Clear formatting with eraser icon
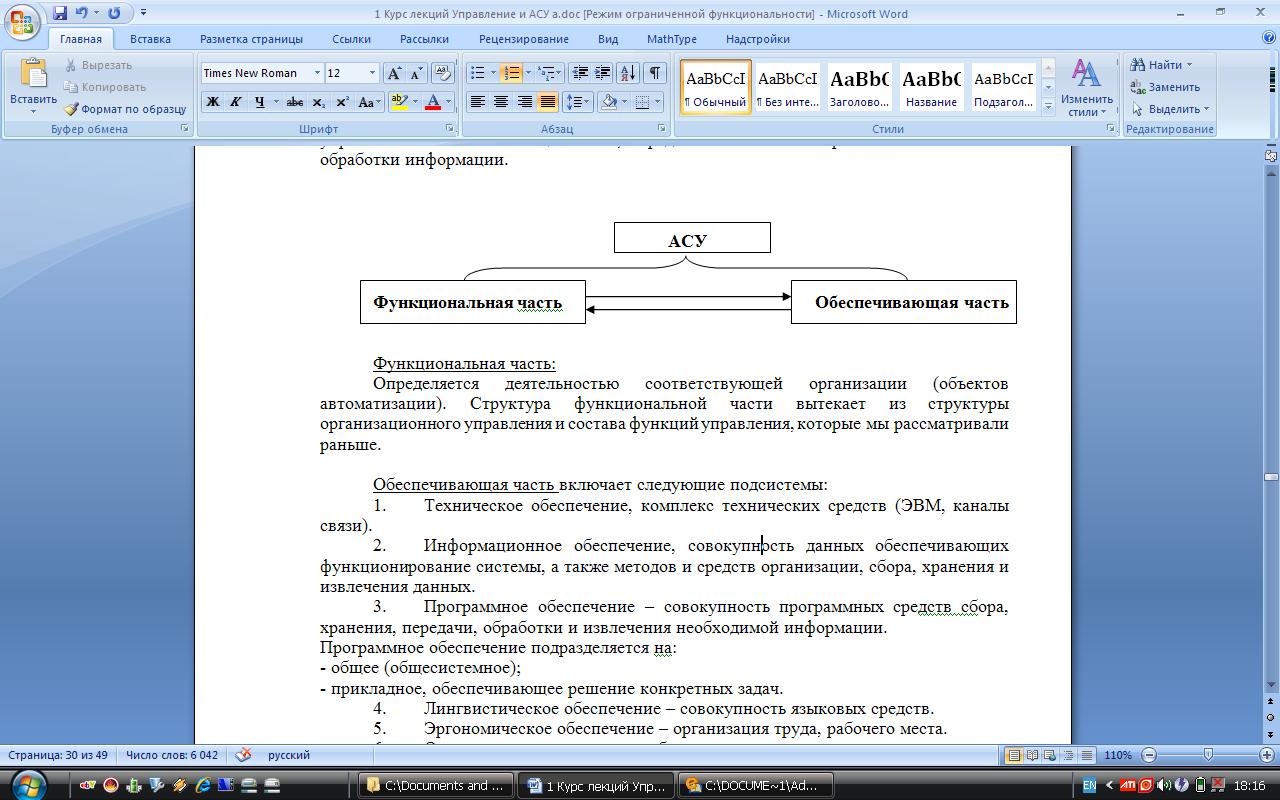 point(444,73)
